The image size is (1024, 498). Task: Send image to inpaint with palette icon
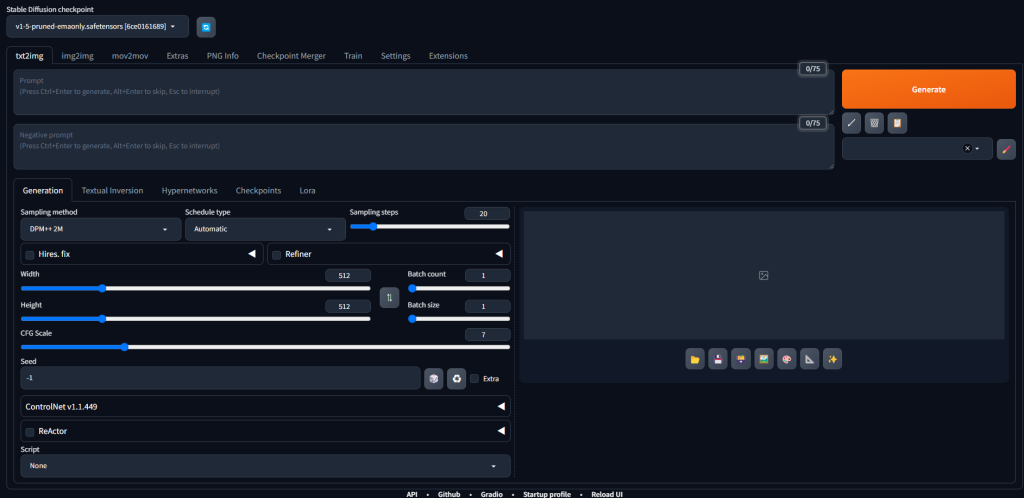click(786, 359)
